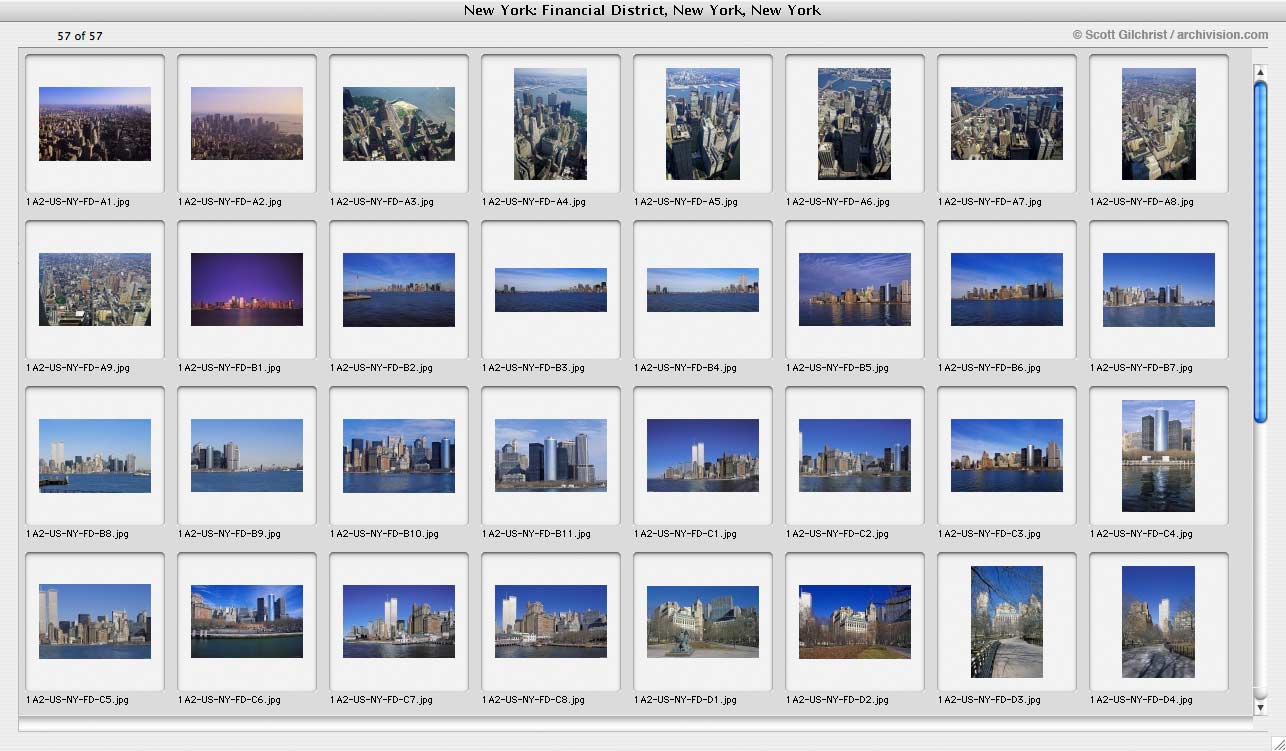
Task: Click thumbnail 1A2-US-NY-FD-D2.jpg
Action: tap(855, 622)
